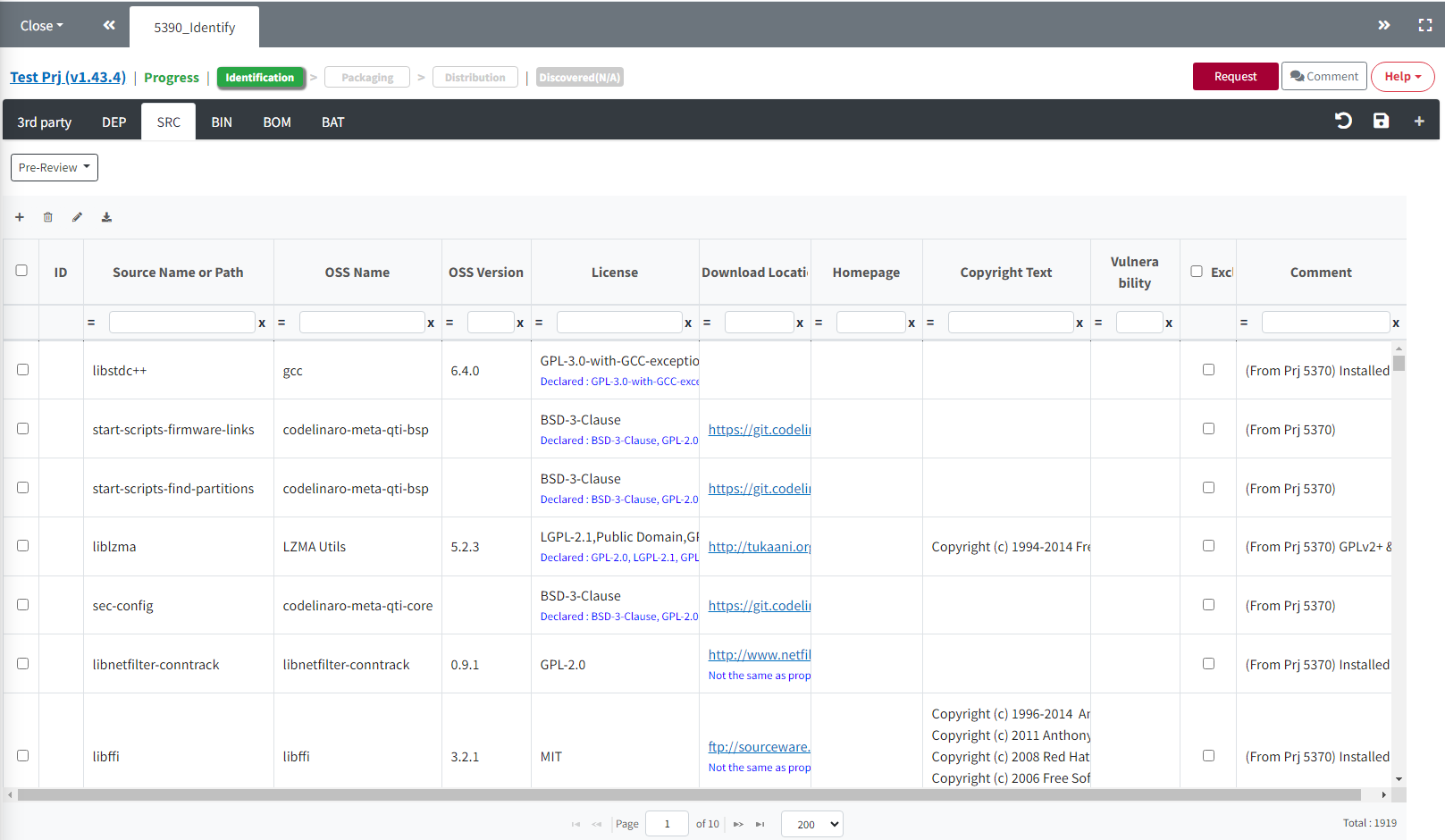Clear the Download Location filter (x)

(800, 323)
